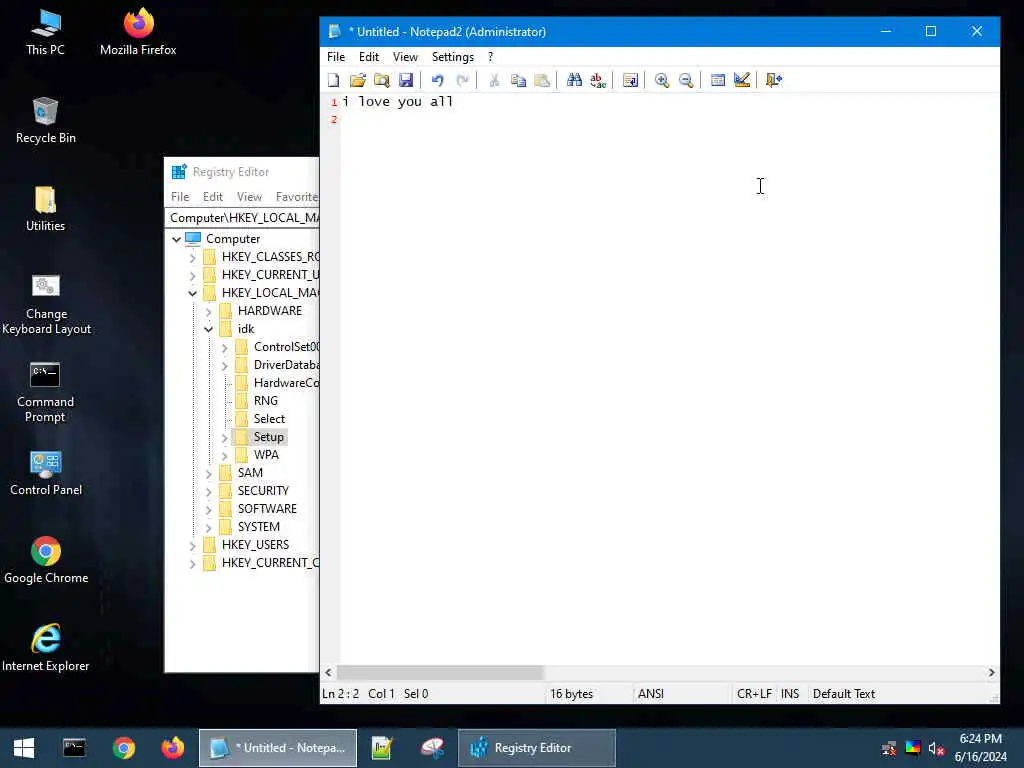Click the Browse/Find file icon in toolbar
Screen dimensions: 1024x768
(381, 80)
